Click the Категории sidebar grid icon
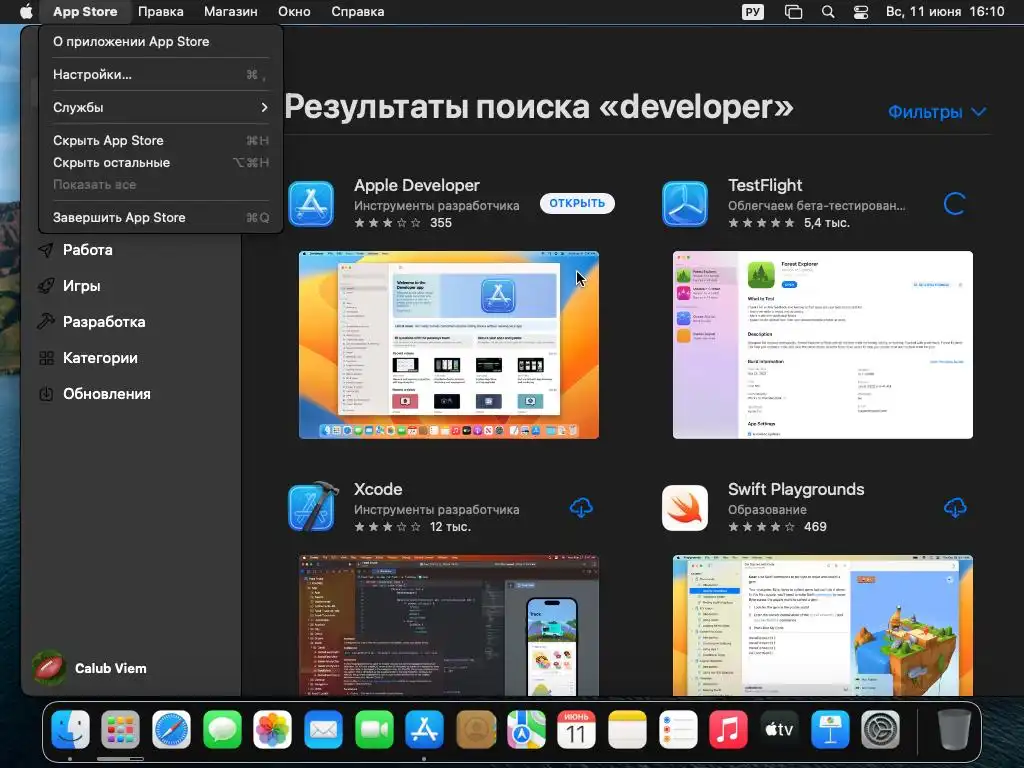 [46, 358]
